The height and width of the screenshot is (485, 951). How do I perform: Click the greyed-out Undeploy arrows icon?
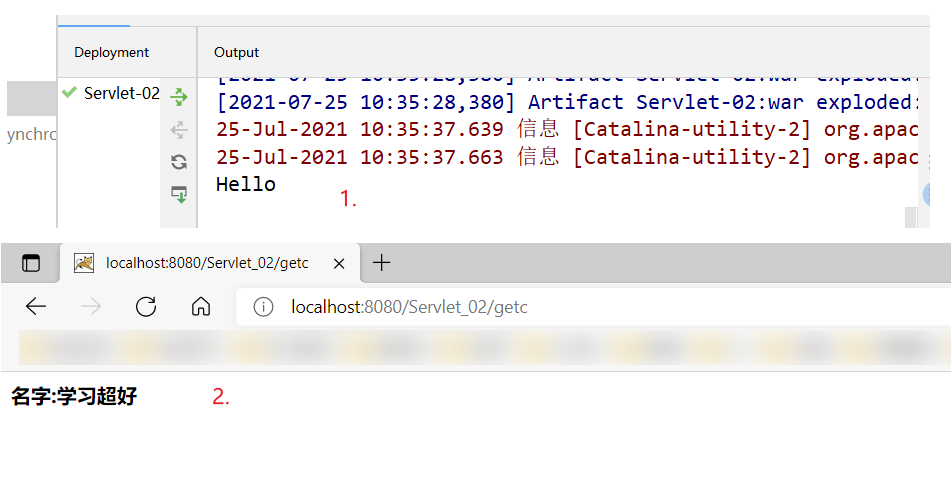pyautogui.click(x=179, y=129)
